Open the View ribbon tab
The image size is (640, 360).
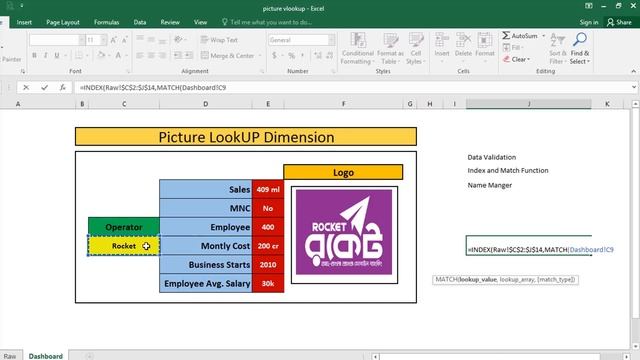coord(200,22)
